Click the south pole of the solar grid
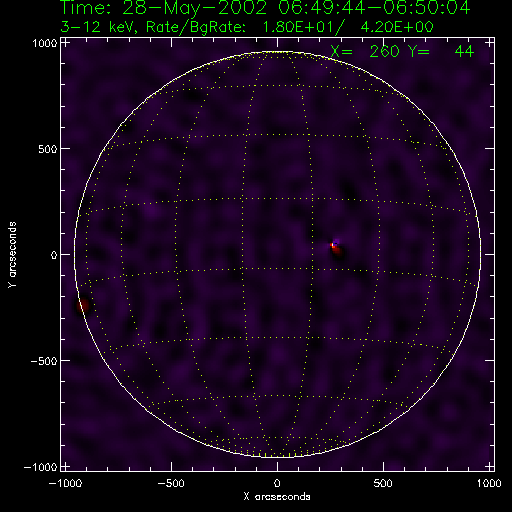 [278, 456]
